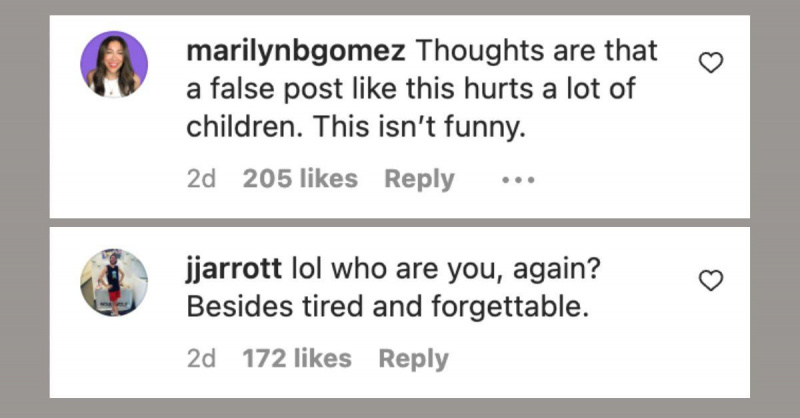The height and width of the screenshot is (418, 800).
Task: Click the sentence "This isn't funny."
Action: 419,128
